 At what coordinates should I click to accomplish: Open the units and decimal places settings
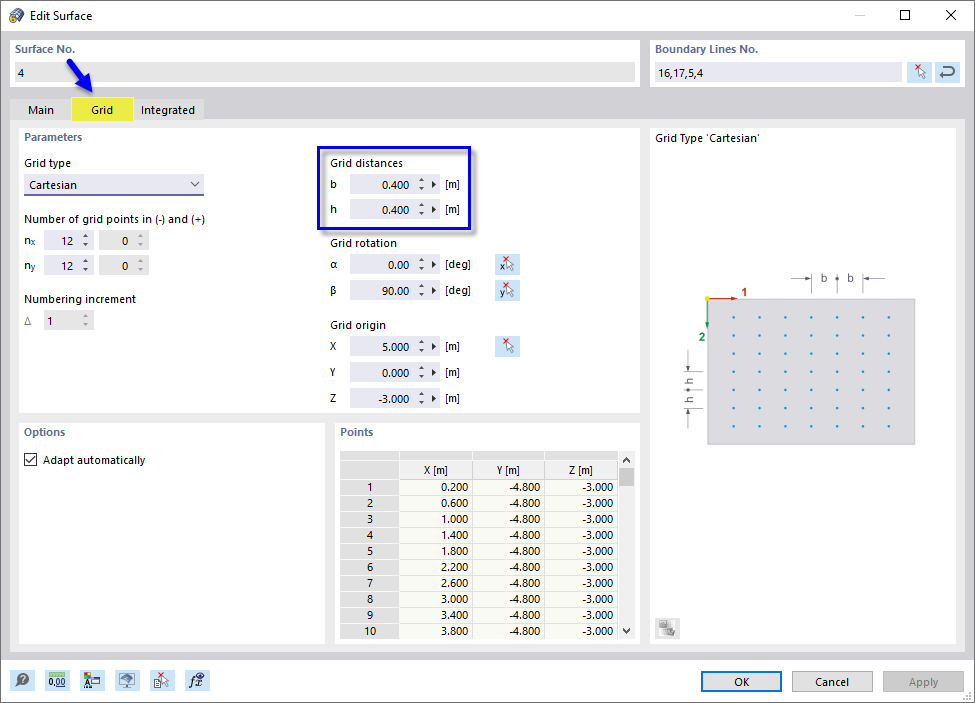[57, 680]
